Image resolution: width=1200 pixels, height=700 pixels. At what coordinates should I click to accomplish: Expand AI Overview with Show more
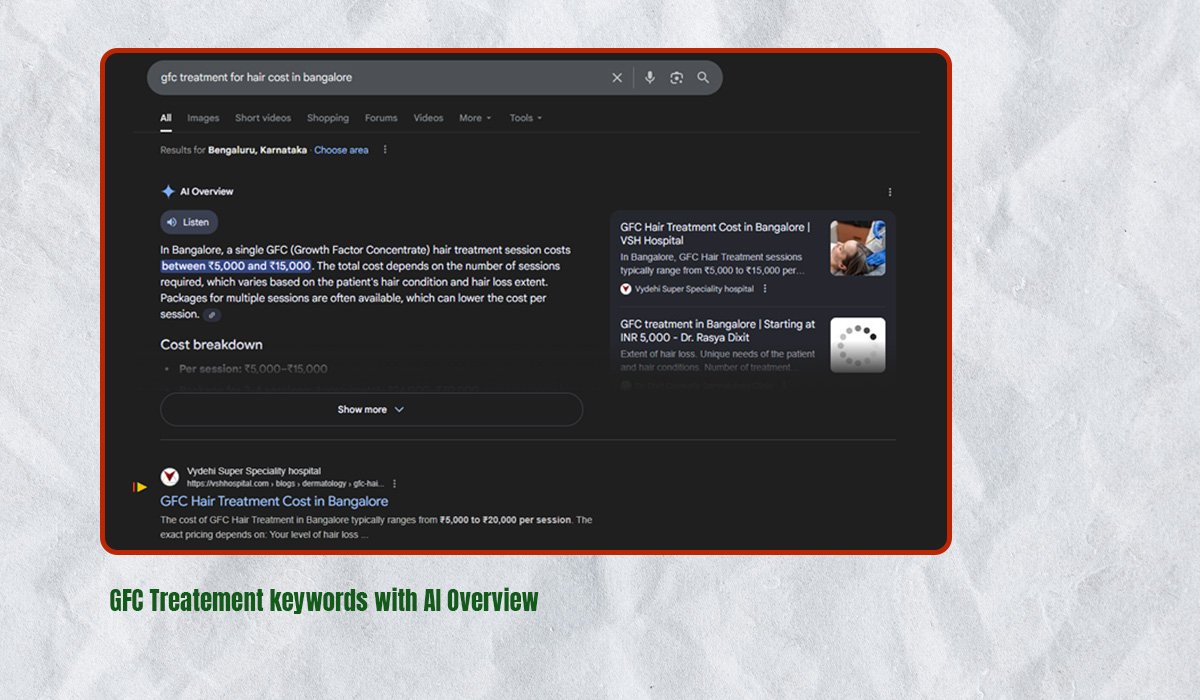(371, 410)
